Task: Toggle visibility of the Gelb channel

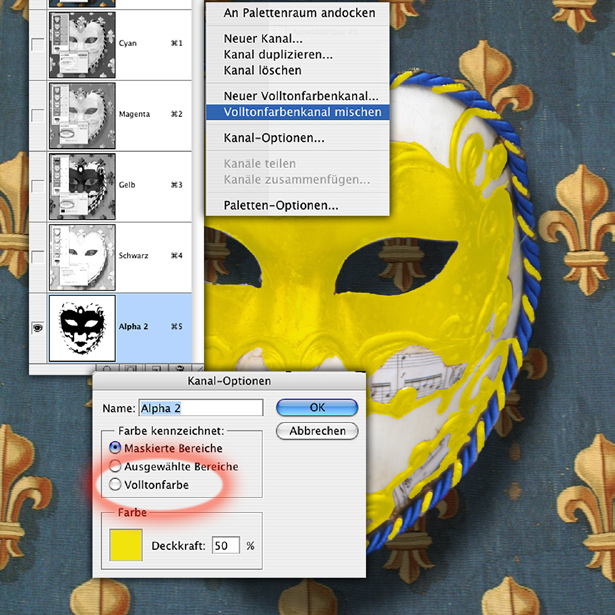Action: click(38, 186)
